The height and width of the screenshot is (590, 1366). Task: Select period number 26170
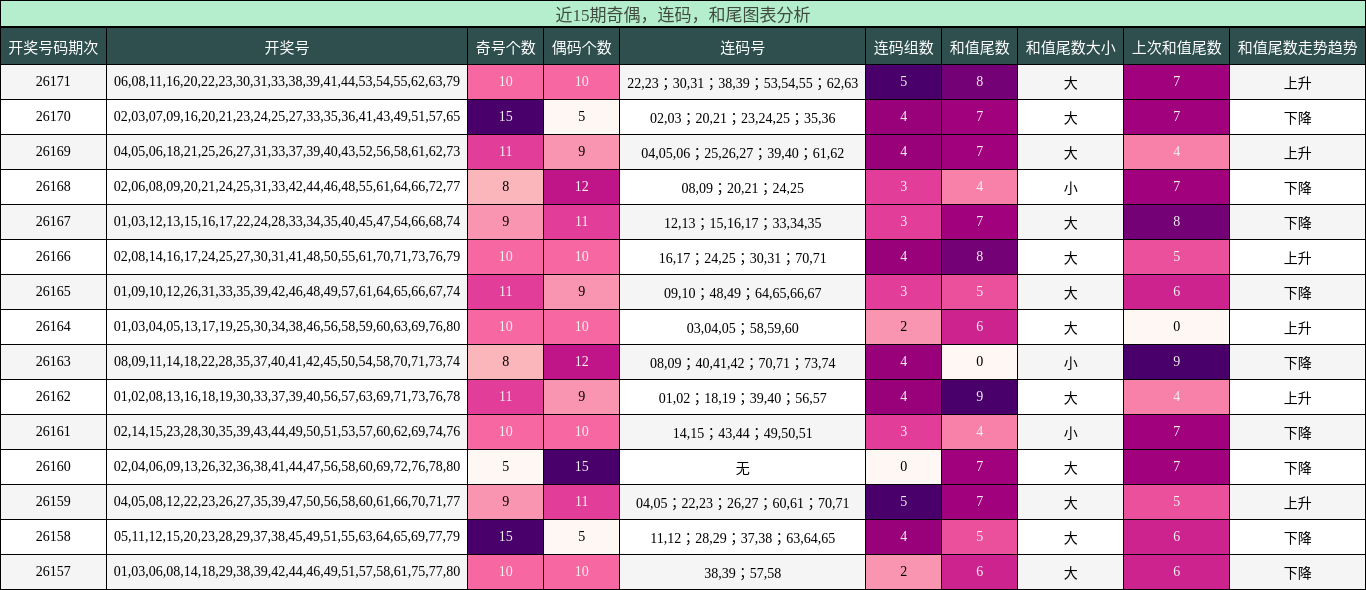(53, 116)
